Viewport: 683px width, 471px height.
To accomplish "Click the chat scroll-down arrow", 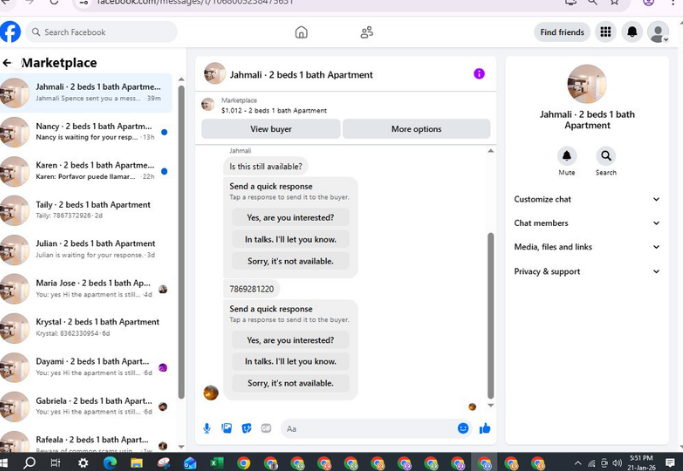I will pyautogui.click(x=490, y=405).
